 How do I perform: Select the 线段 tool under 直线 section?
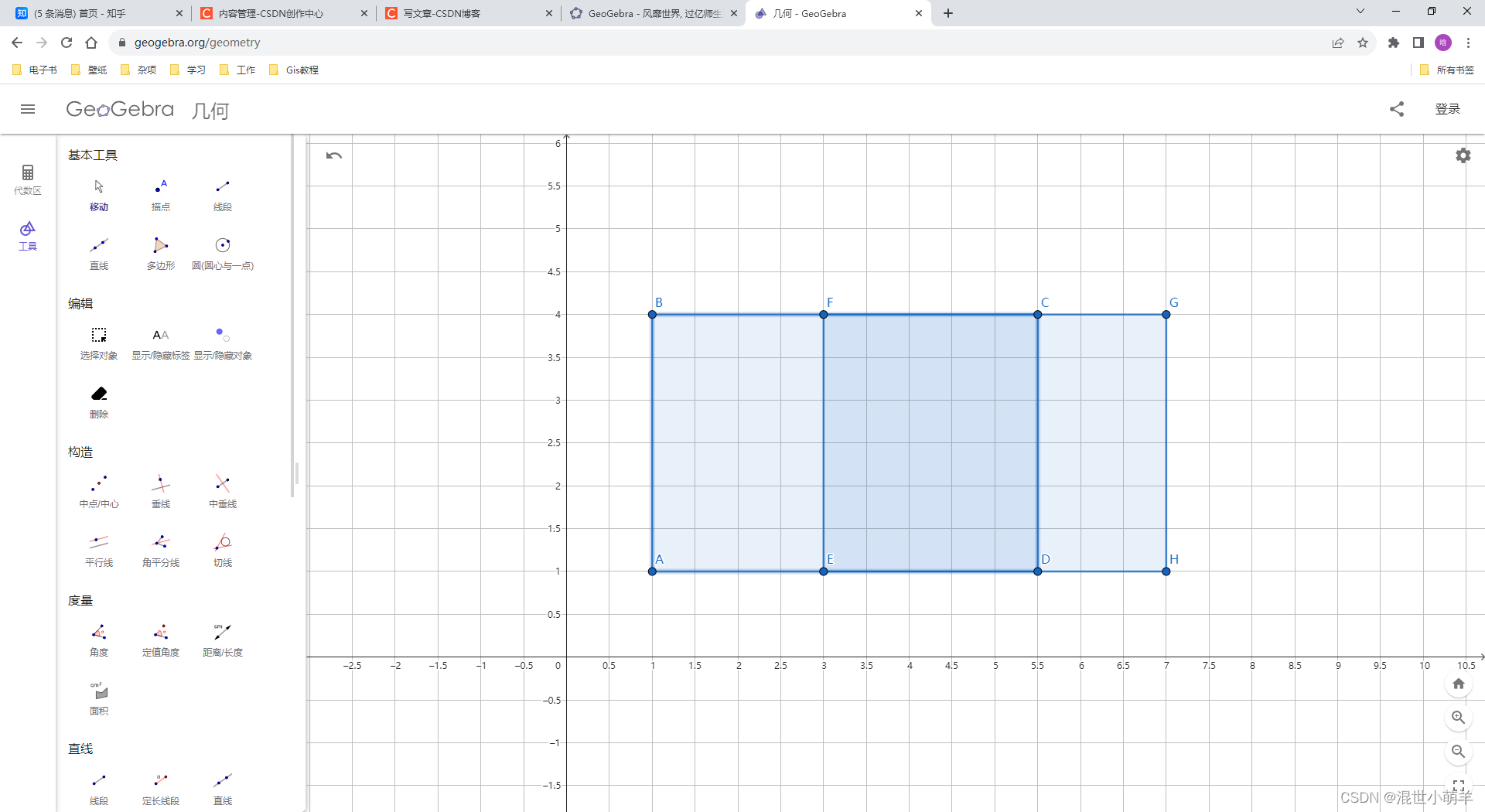click(99, 789)
